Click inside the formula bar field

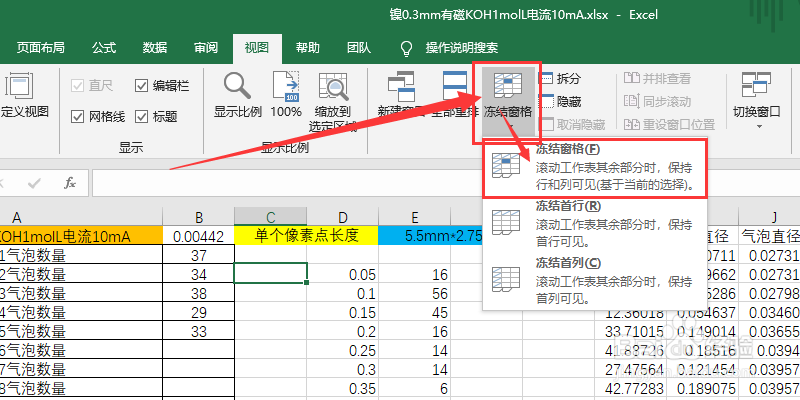click(287, 183)
